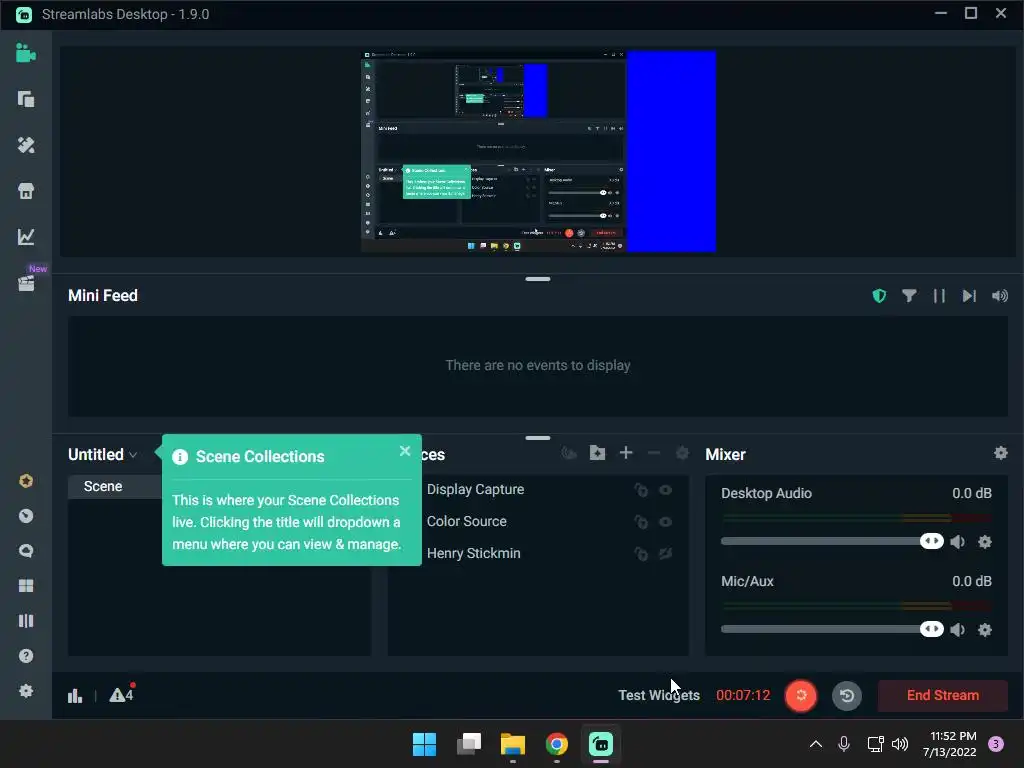The width and height of the screenshot is (1024, 768).
Task: Select the Display Capture source row
Action: coord(537,490)
